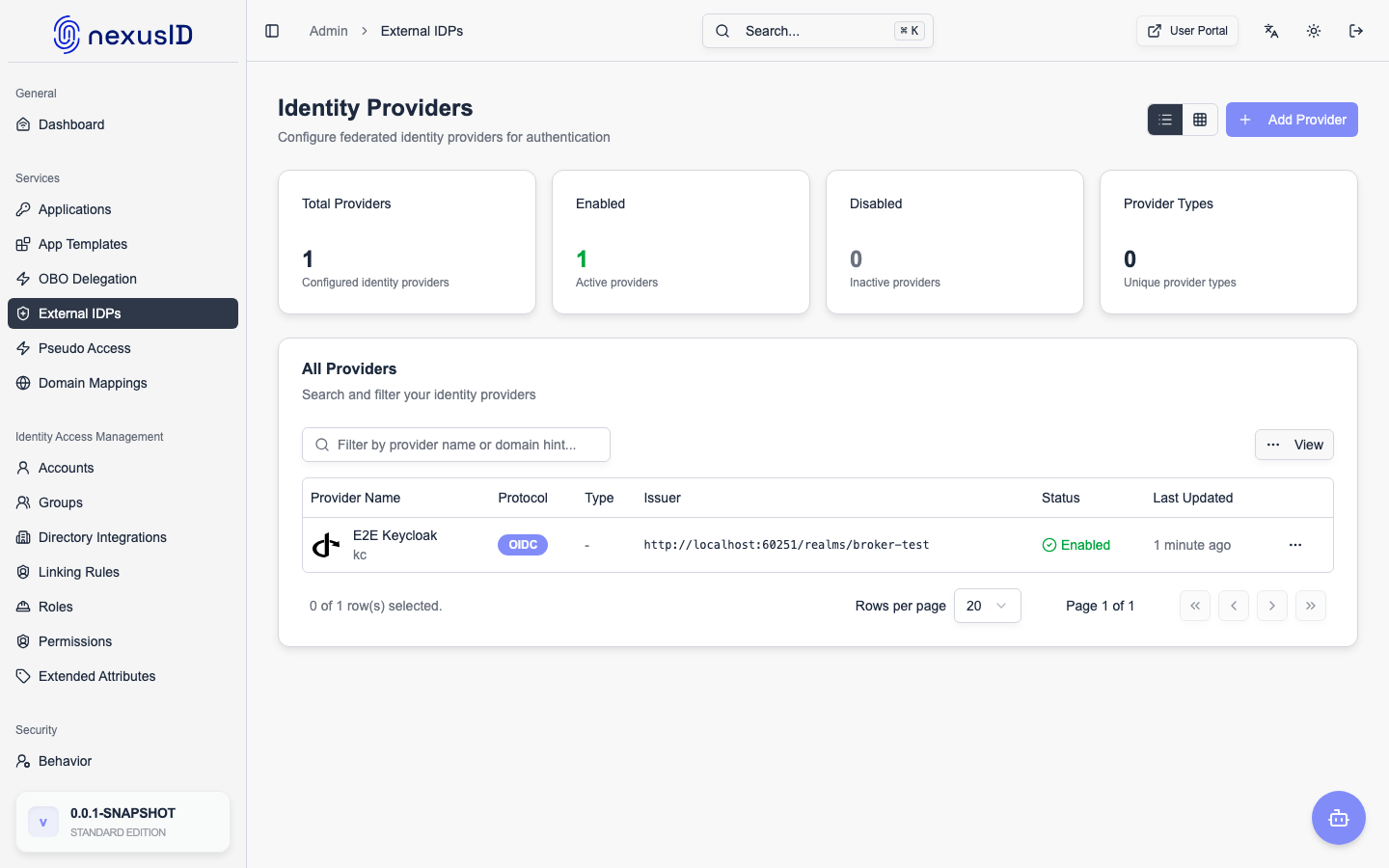Focus the global Search box
Image resolution: width=1389 pixels, height=868 pixels.
[x=818, y=31]
